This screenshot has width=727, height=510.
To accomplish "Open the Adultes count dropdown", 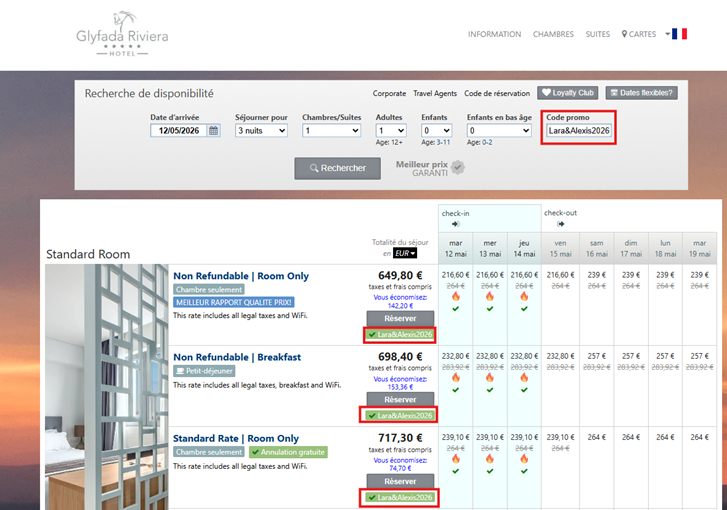I will [x=391, y=130].
